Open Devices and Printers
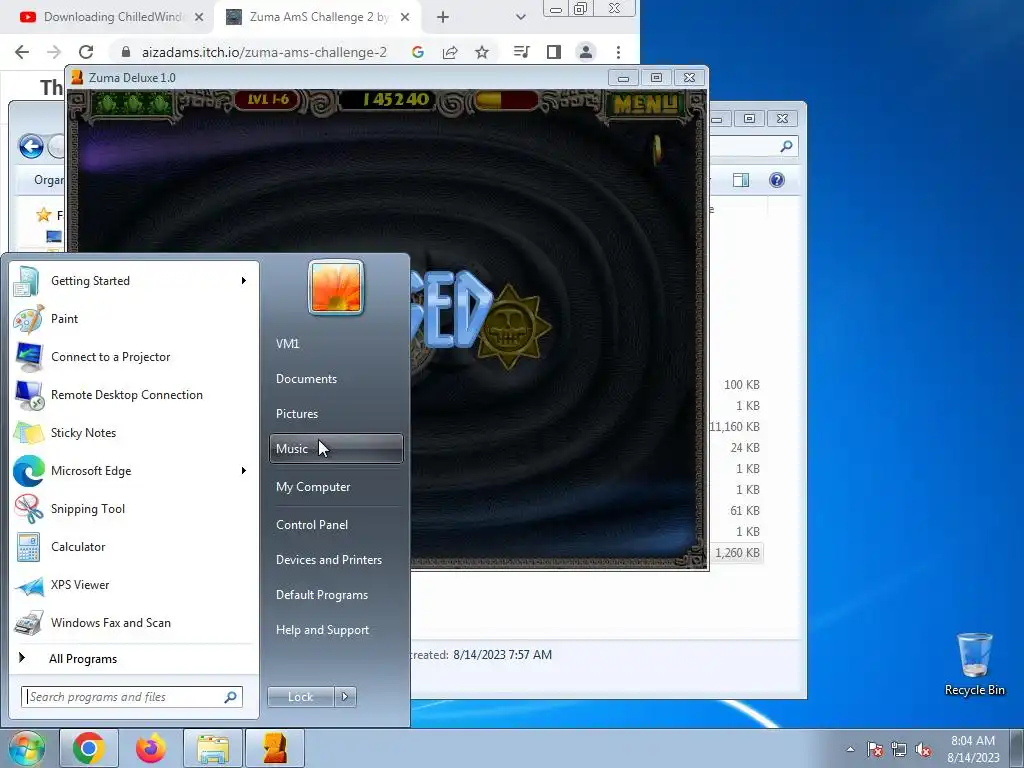The width and height of the screenshot is (1024, 768). 336,560
